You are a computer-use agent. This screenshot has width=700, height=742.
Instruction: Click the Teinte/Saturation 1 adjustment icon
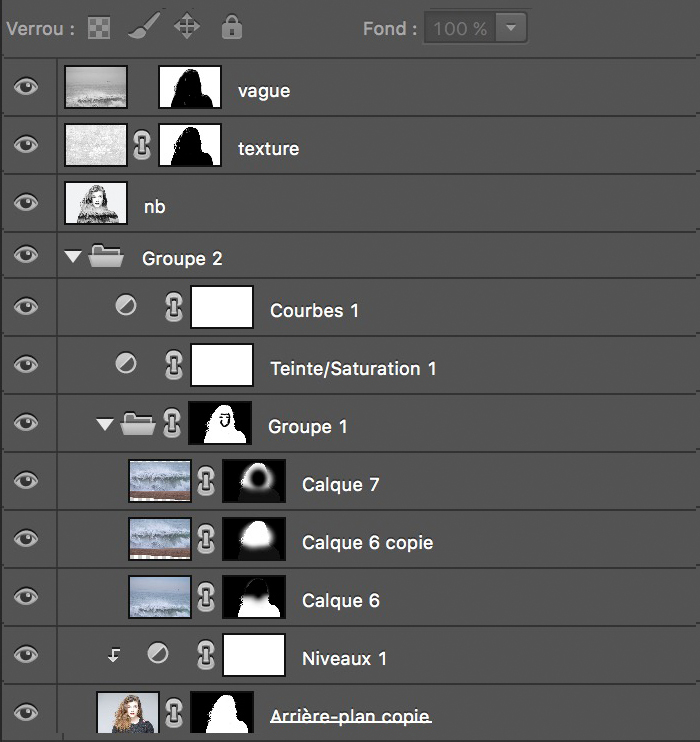(126, 363)
